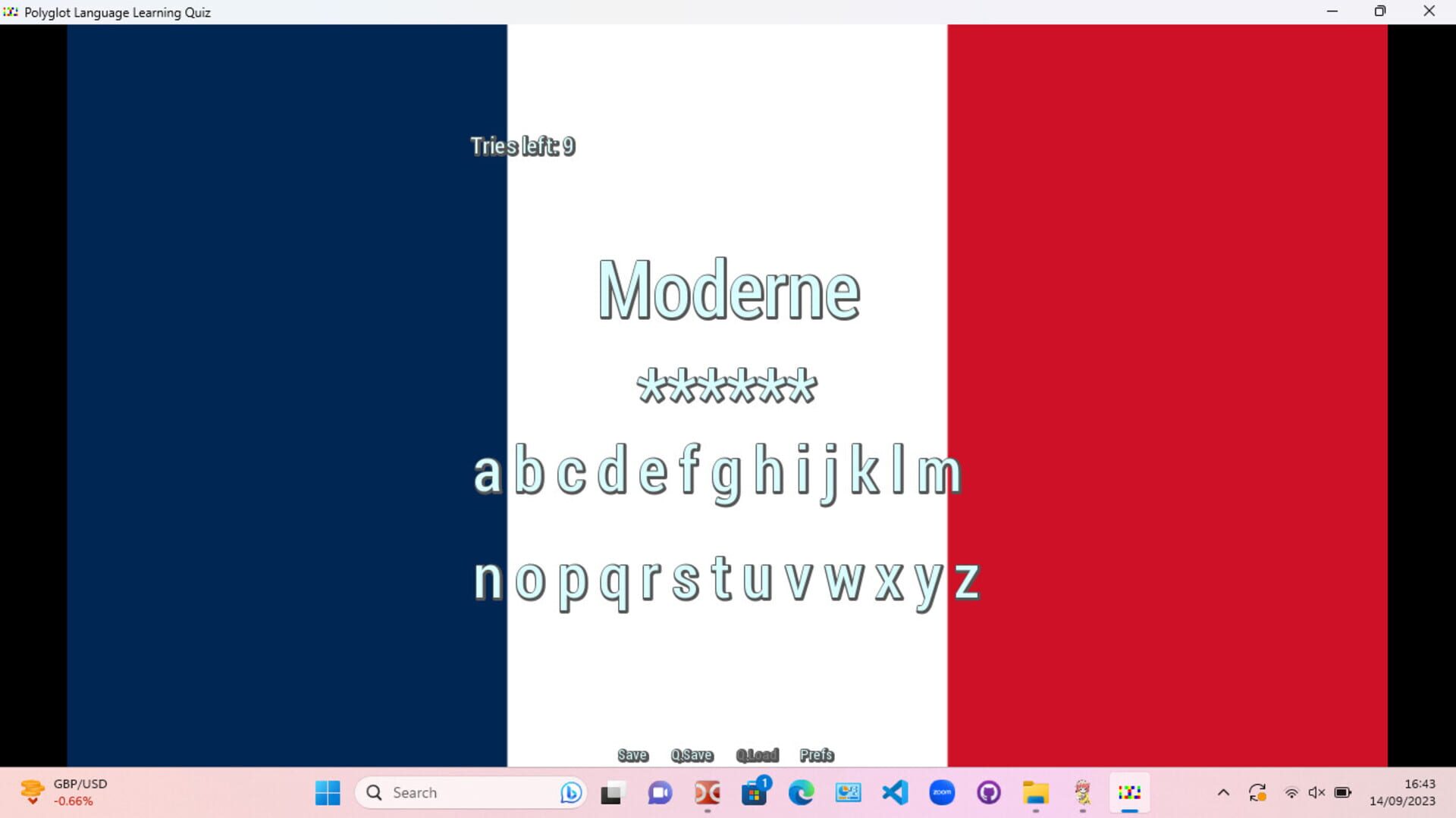Open GitHub Desktop
This screenshot has width=1456, height=818.
(990, 793)
